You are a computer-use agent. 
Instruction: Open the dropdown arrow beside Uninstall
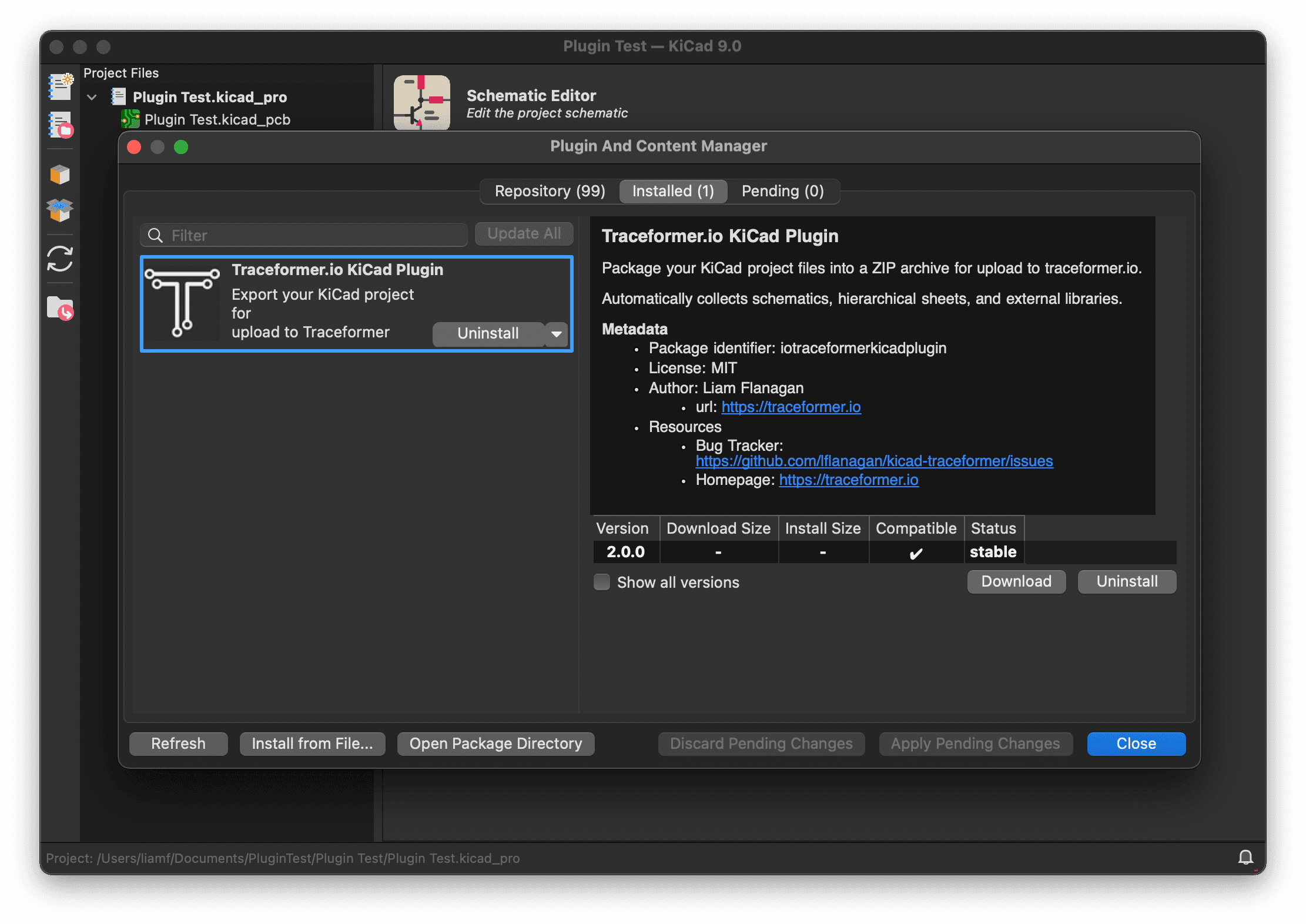tap(555, 334)
